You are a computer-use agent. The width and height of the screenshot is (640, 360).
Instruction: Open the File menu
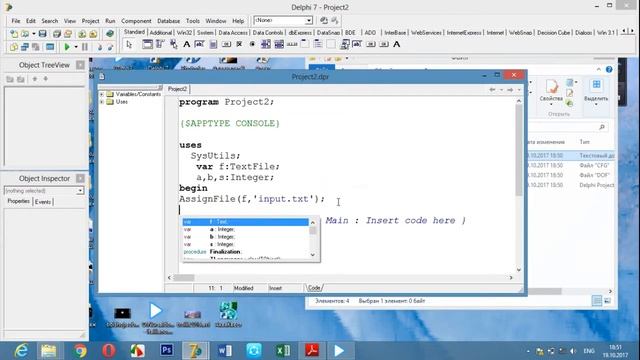16,21
